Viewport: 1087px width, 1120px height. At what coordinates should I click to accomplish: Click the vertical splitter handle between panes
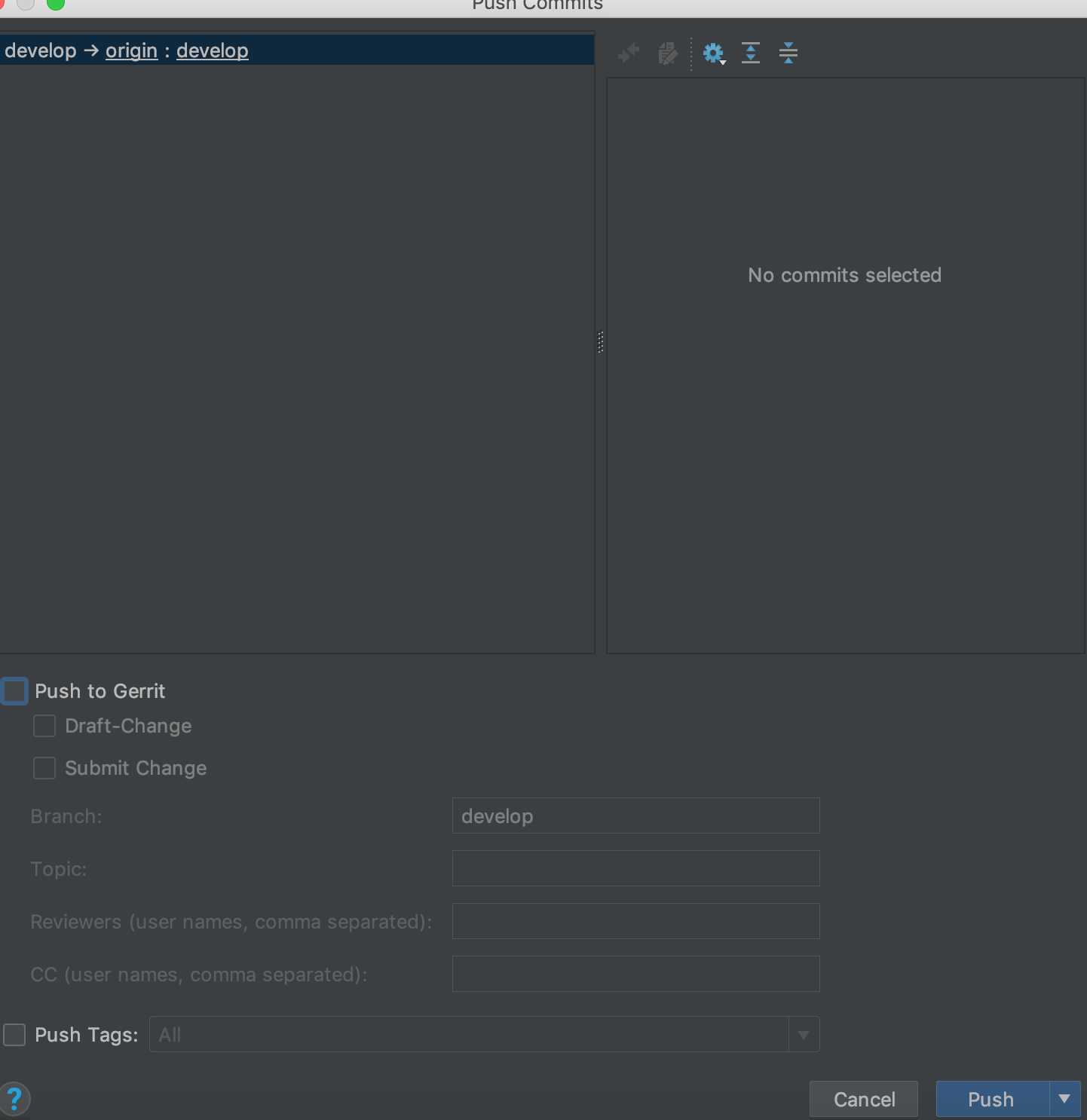click(600, 342)
